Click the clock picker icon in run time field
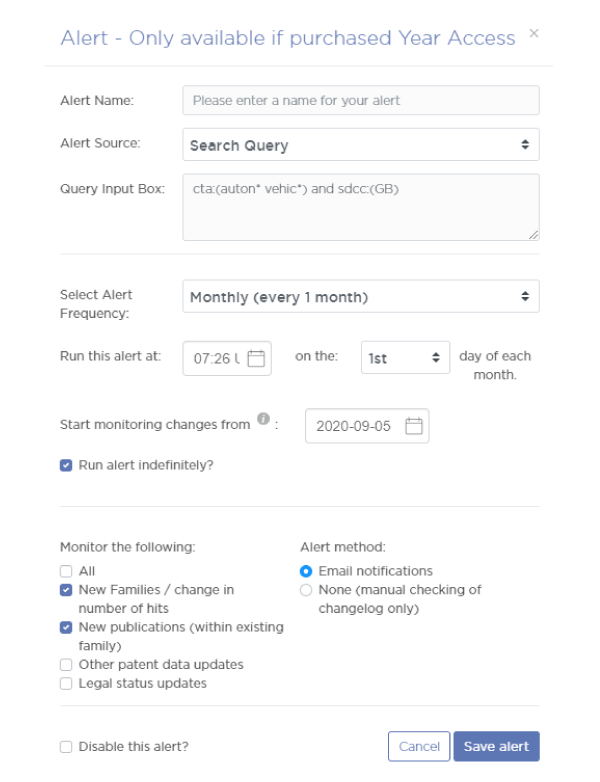This screenshot has height=782, width=600. click(x=256, y=358)
